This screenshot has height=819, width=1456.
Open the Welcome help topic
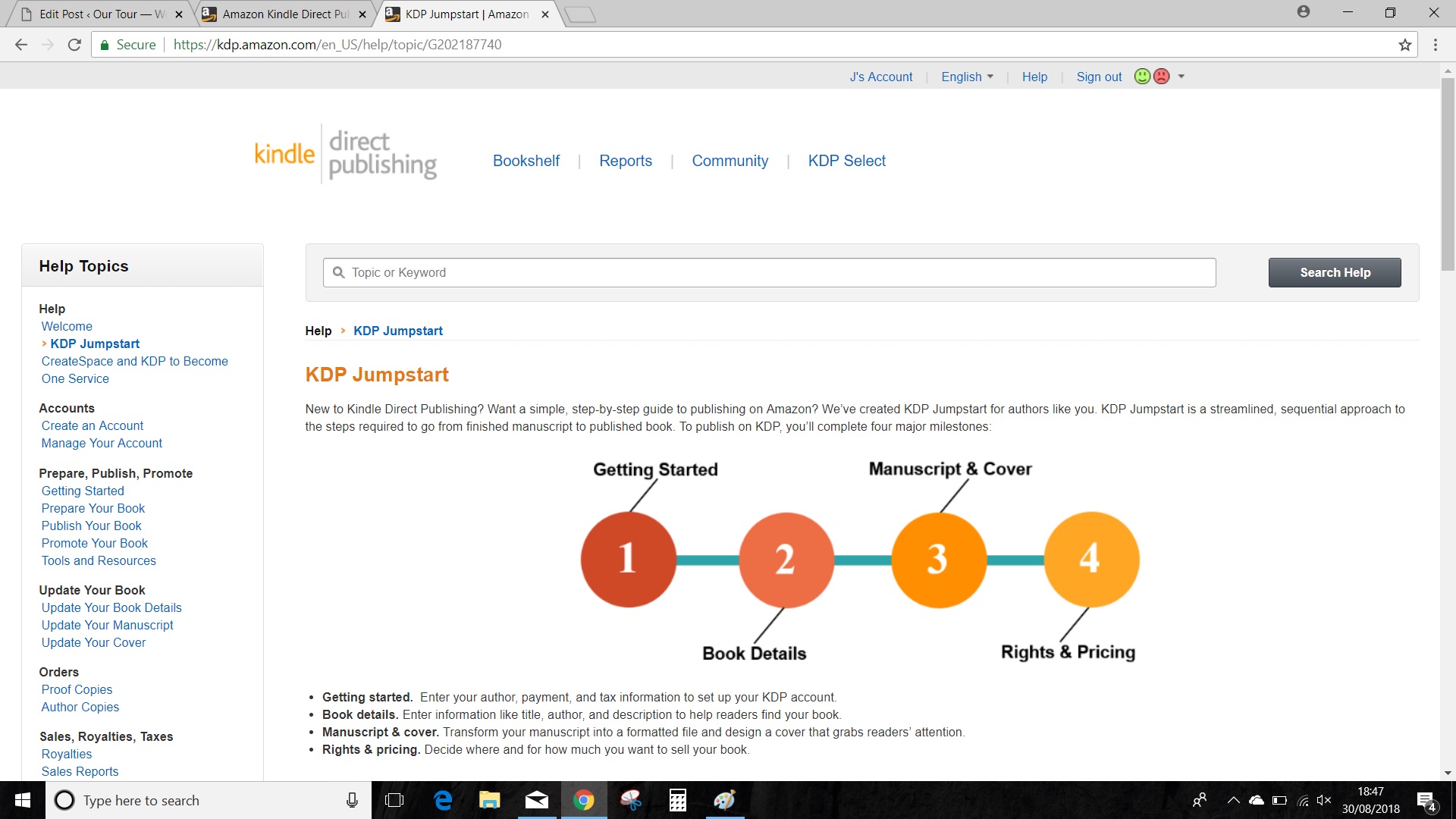tap(67, 326)
